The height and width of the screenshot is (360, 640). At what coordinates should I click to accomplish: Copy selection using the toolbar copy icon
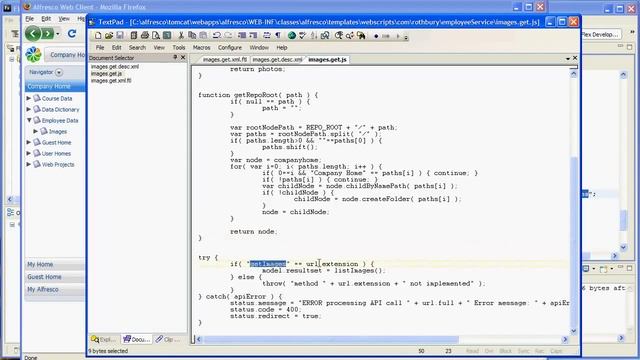[192, 36]
